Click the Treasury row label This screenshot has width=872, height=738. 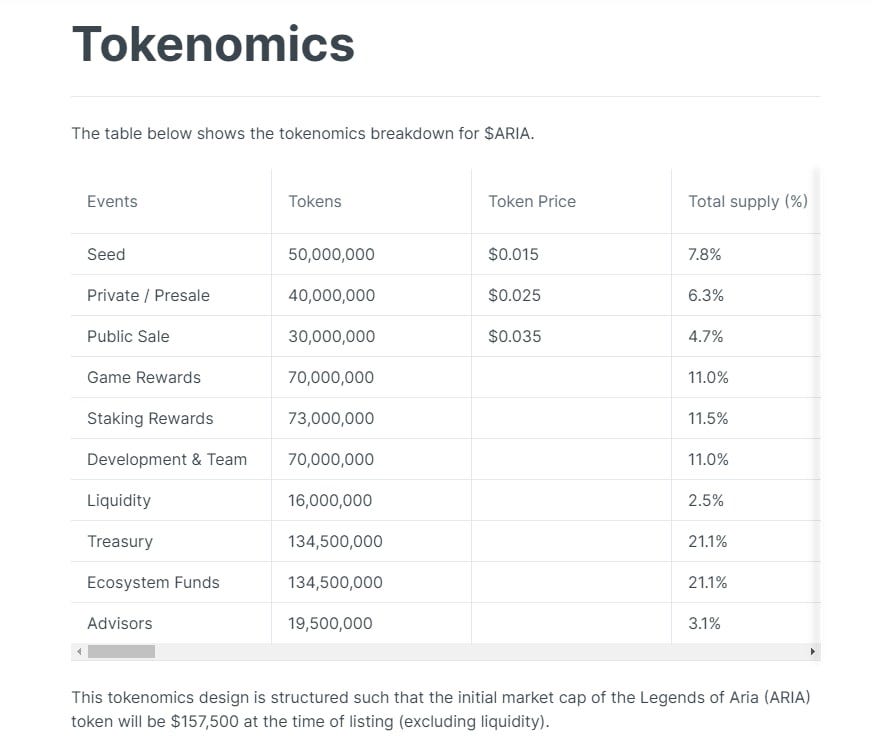click(x=120, y=542)
